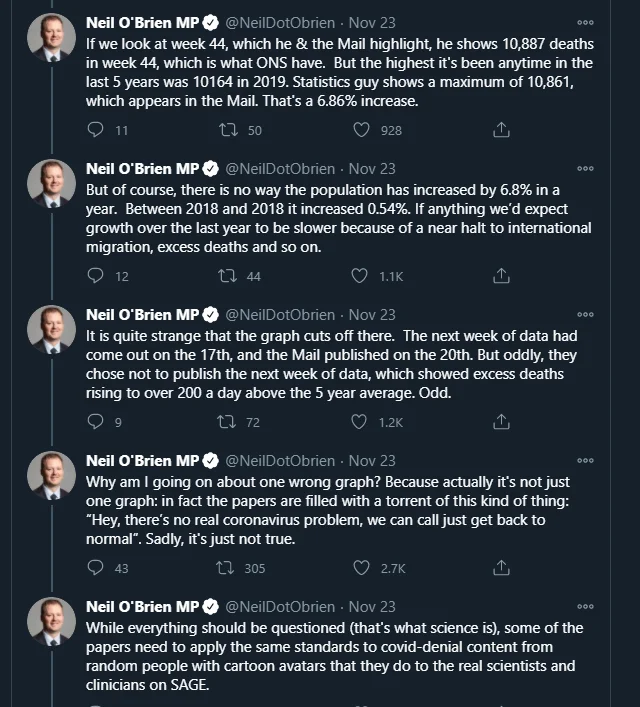Open profile avatar beside the fourth tweet
This screenshot has height=707, width=640.
coord(51,475)
